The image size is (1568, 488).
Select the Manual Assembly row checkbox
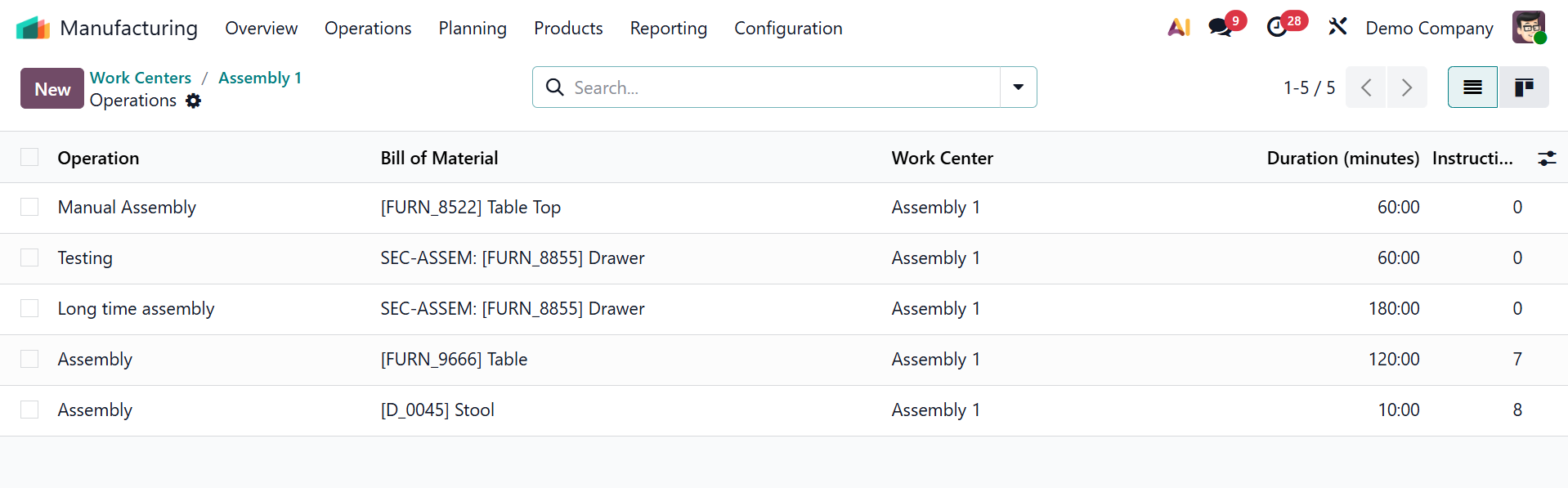29,208
